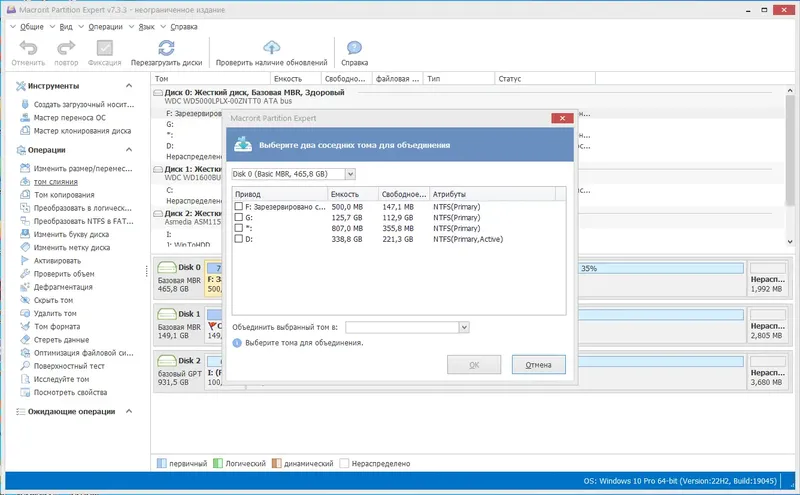Click the Логический legend color swatch
800x495 pixels.
pyautogui.click(x=218, y=463)
